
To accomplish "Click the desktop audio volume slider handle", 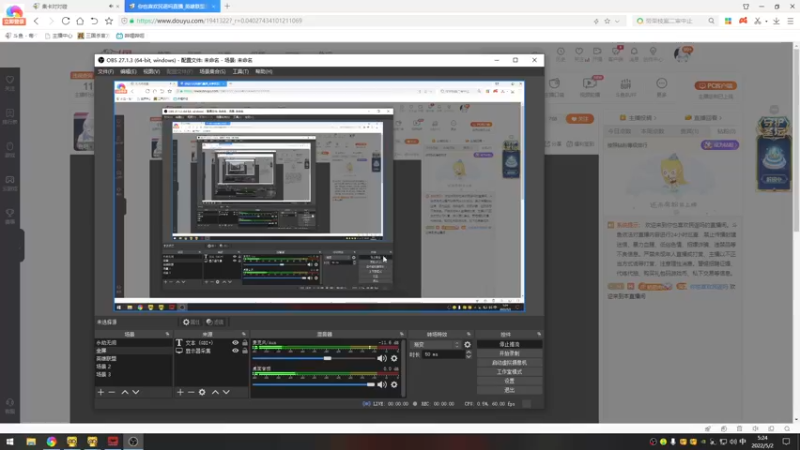I will pos(371,384).
